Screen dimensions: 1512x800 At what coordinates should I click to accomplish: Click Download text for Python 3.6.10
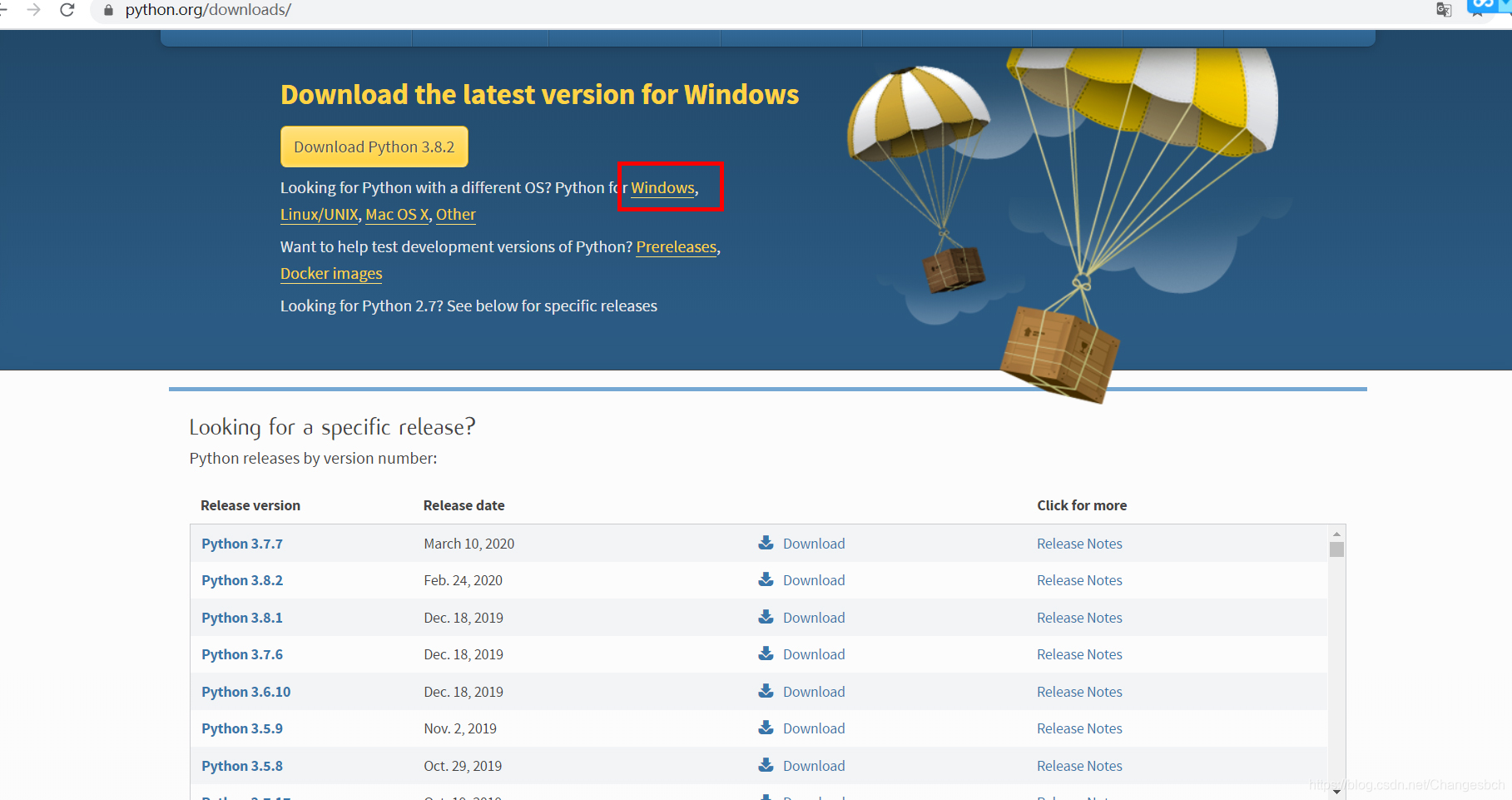[x=814, y=692]
